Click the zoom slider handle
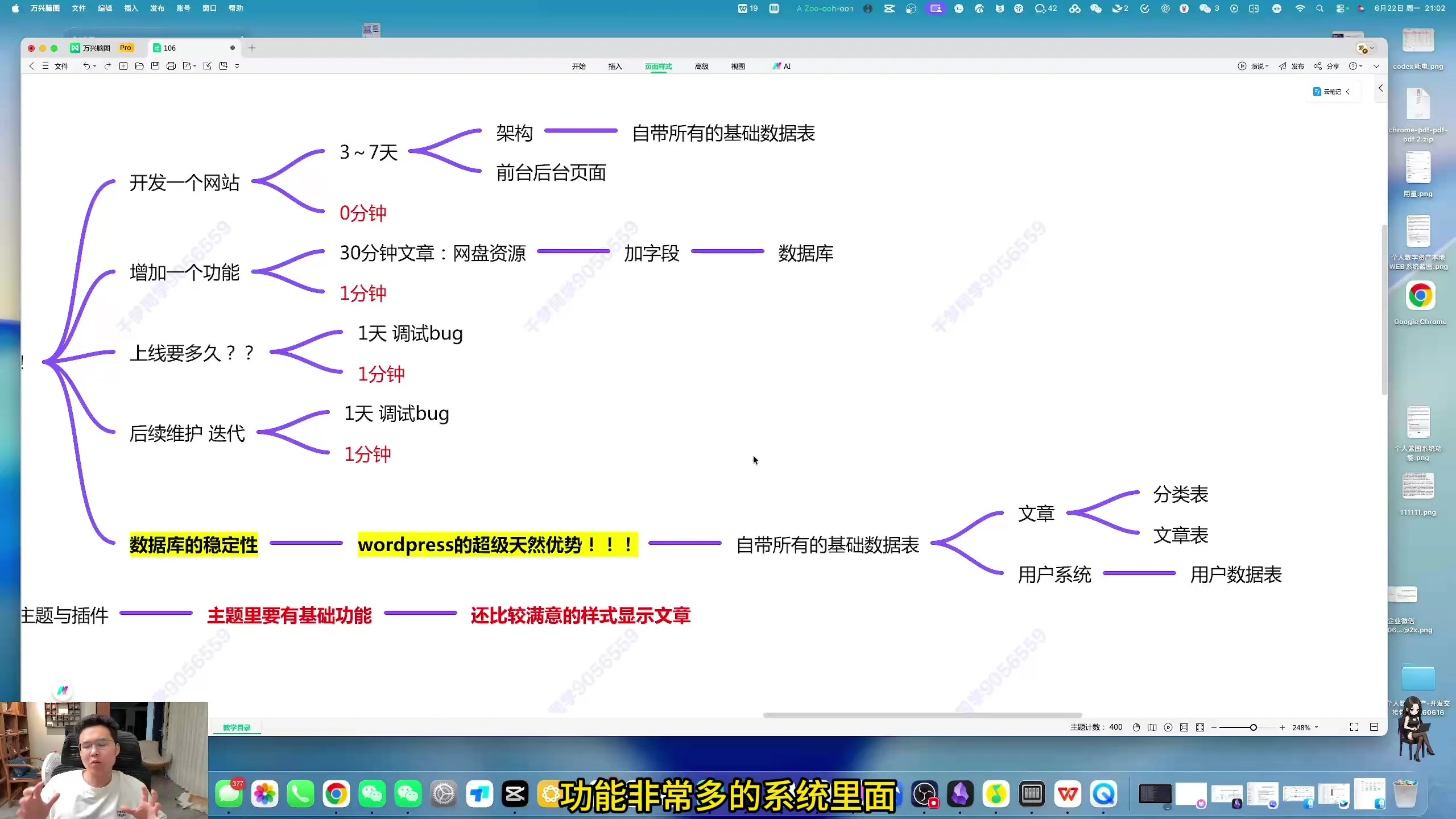The image size is (1456, 819). tap(1253, 727)
